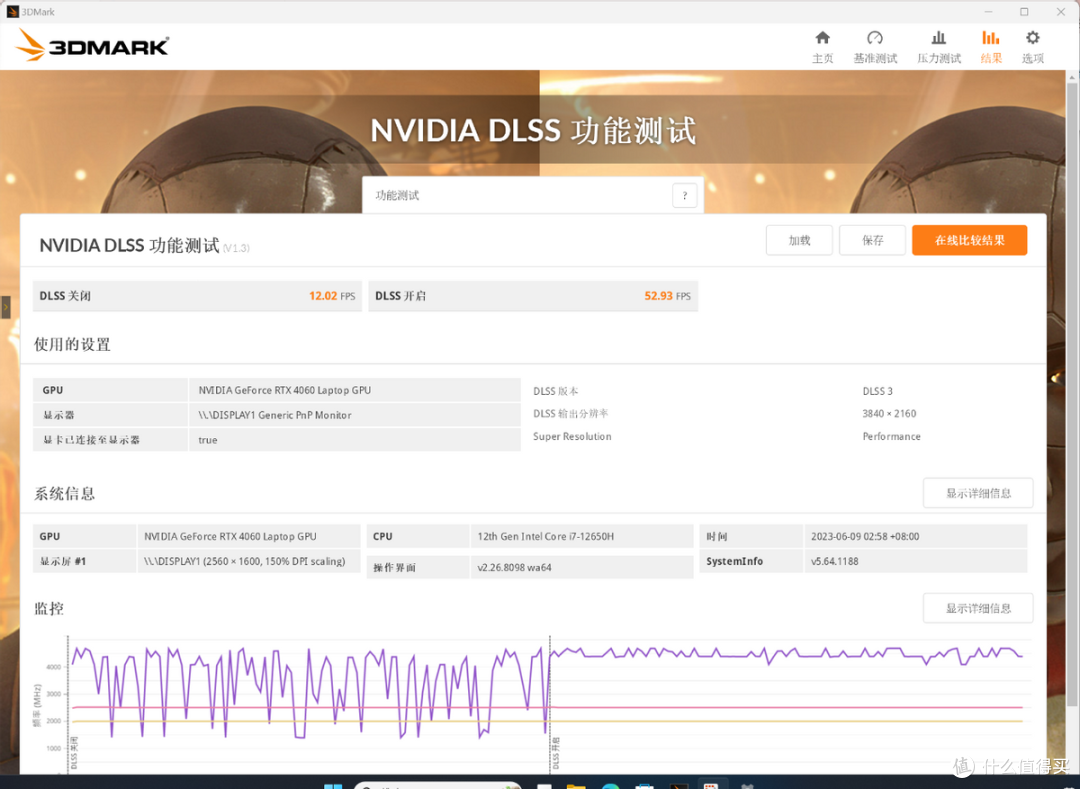This screenshot has height=789, width=1080.
Task: Open the 基准测试 benchmarks tab
Action: pos(875,48)
